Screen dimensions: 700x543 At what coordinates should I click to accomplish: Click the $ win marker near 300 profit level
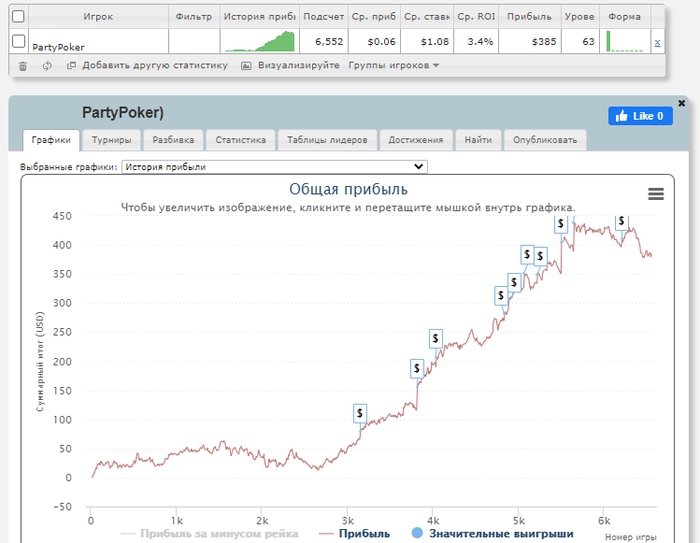point(501,296)
